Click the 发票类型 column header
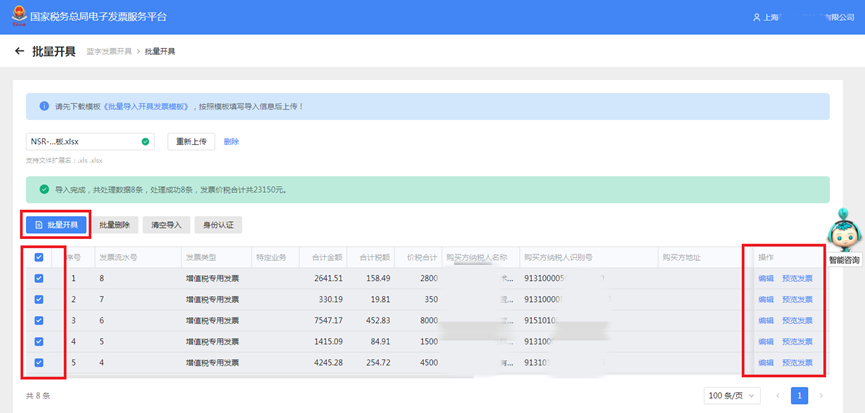Screen dimensions: 865x413 click(x=201, y=258)
